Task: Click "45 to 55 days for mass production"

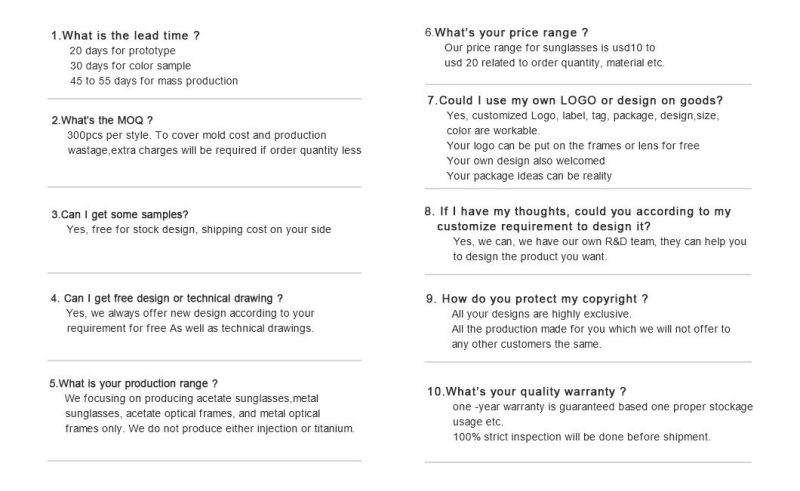Action: coord(154,81)
